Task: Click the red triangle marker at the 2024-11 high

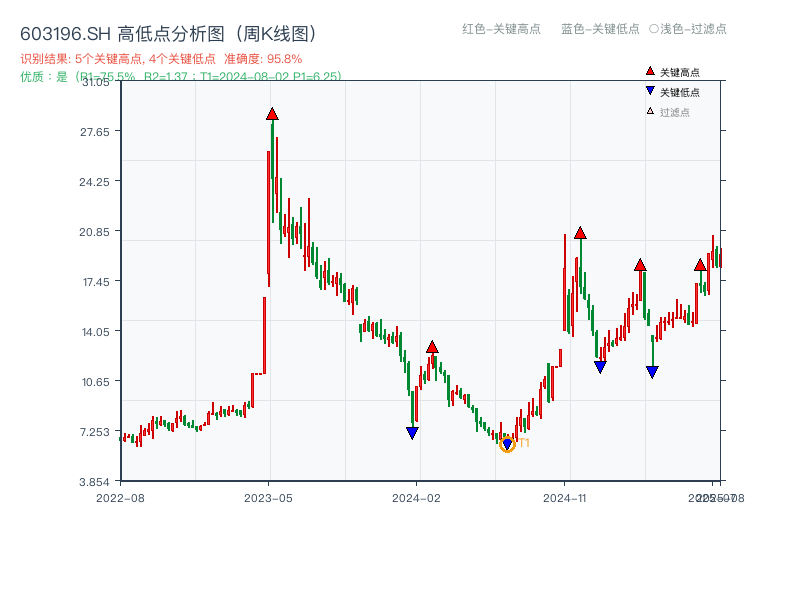Action: click(581, 232)
